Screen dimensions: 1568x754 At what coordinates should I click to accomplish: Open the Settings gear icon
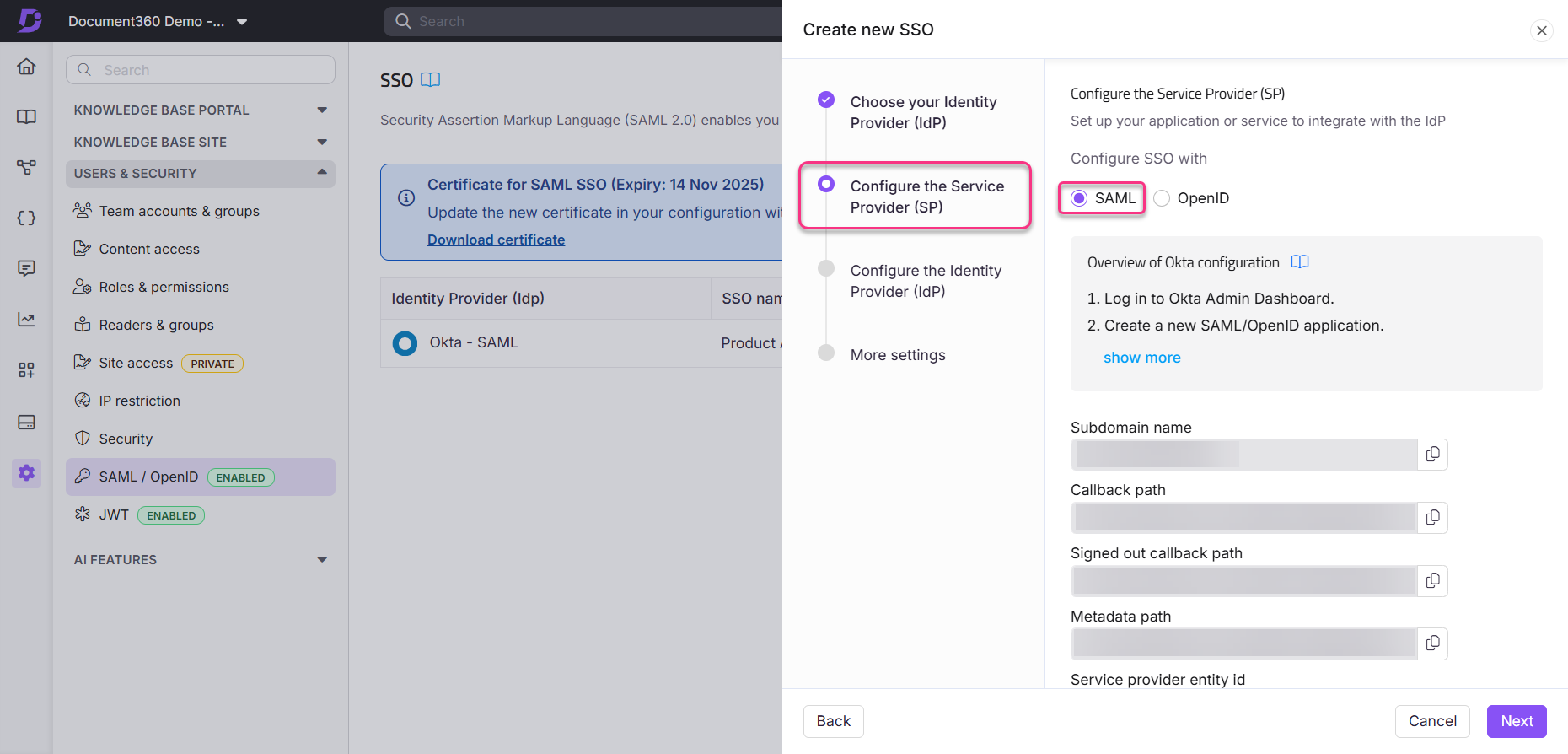click(26, 472)
